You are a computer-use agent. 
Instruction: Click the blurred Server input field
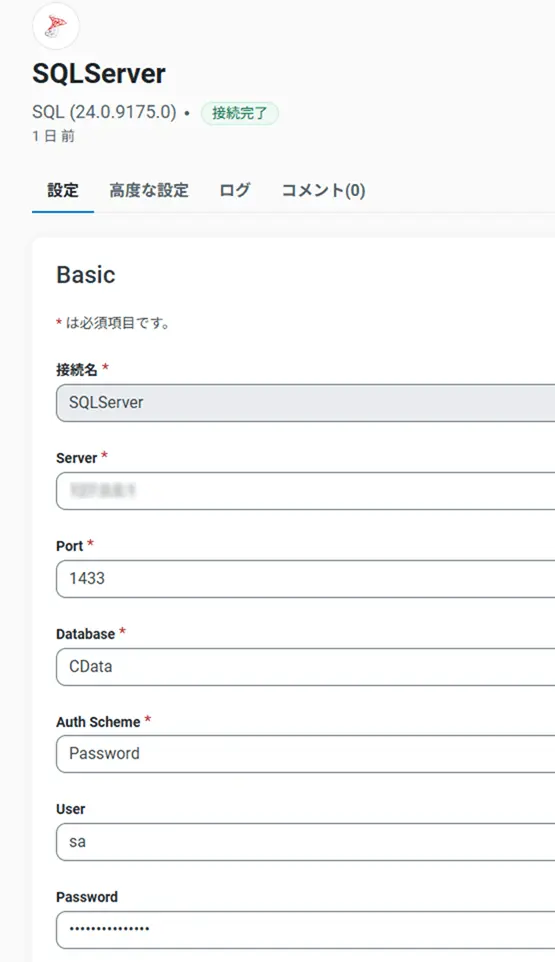[x=305, y=491]
